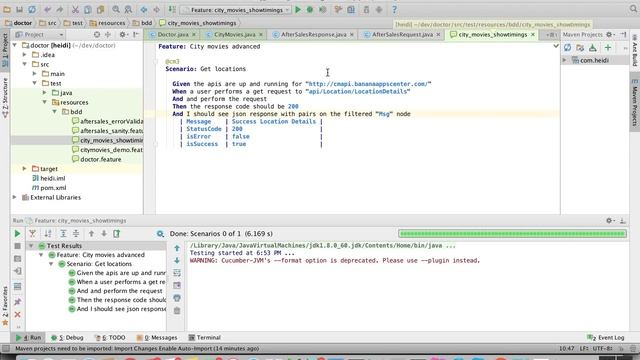Select the 'doctor' breadcrumb
640x360 pixels.
(19, 23)
